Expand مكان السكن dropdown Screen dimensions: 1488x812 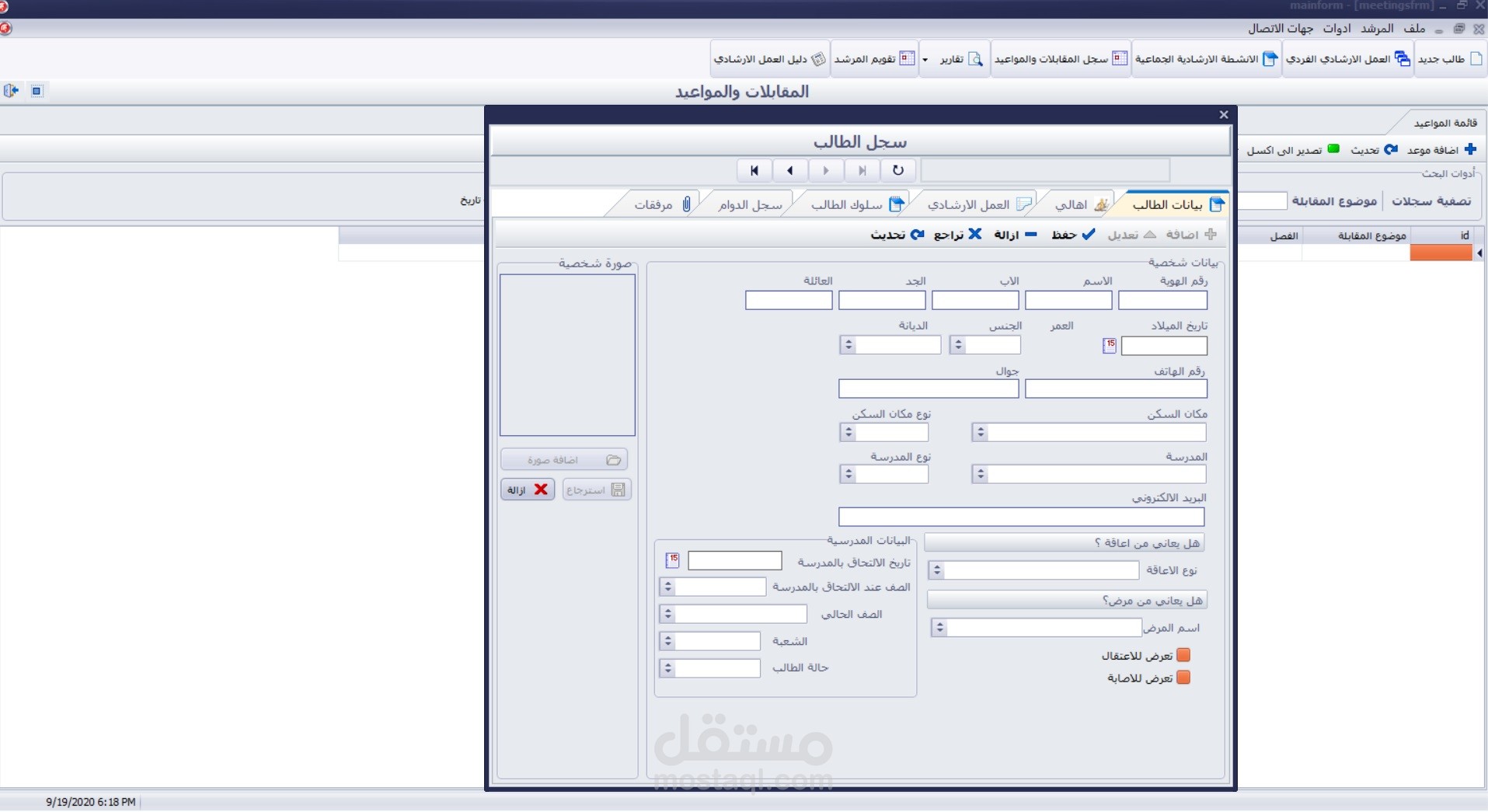point(980,433)
